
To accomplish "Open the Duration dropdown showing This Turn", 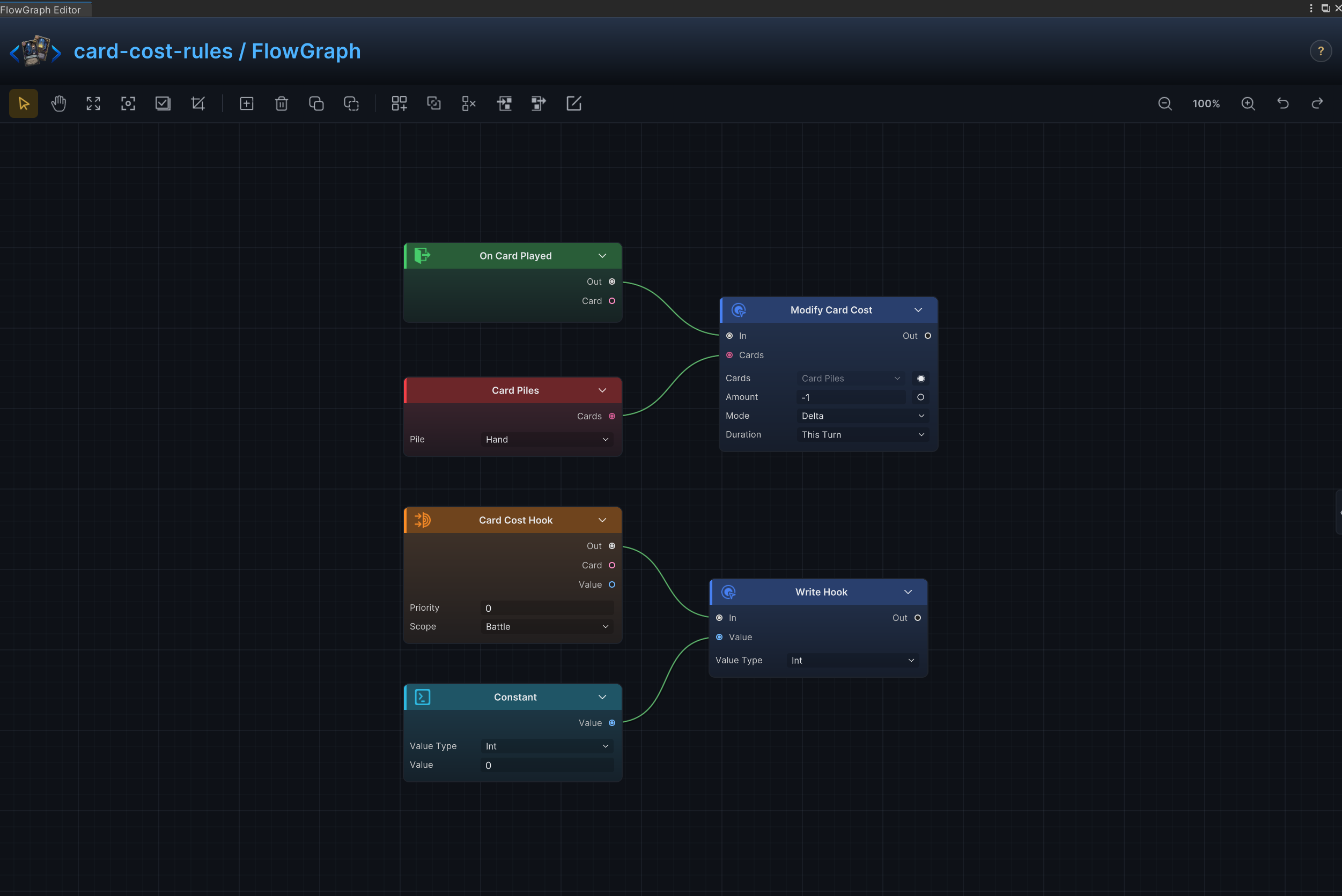I will pos(862,435).
